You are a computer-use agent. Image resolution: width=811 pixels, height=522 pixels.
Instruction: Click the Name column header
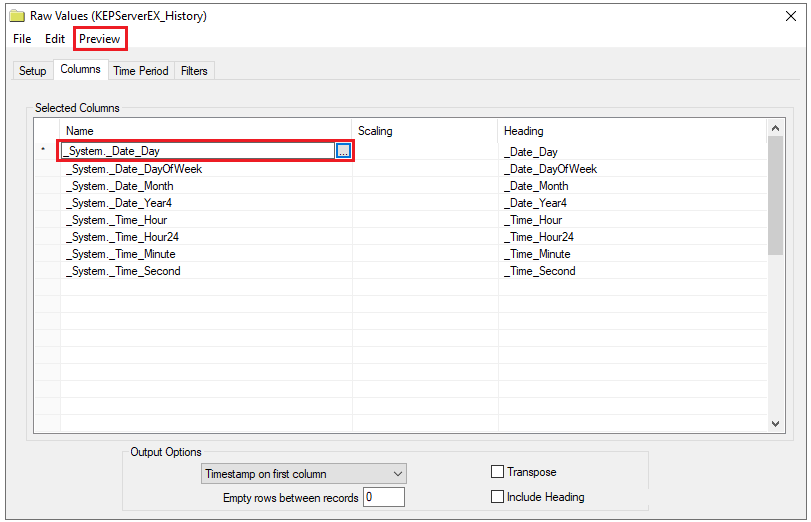point(206,131)
